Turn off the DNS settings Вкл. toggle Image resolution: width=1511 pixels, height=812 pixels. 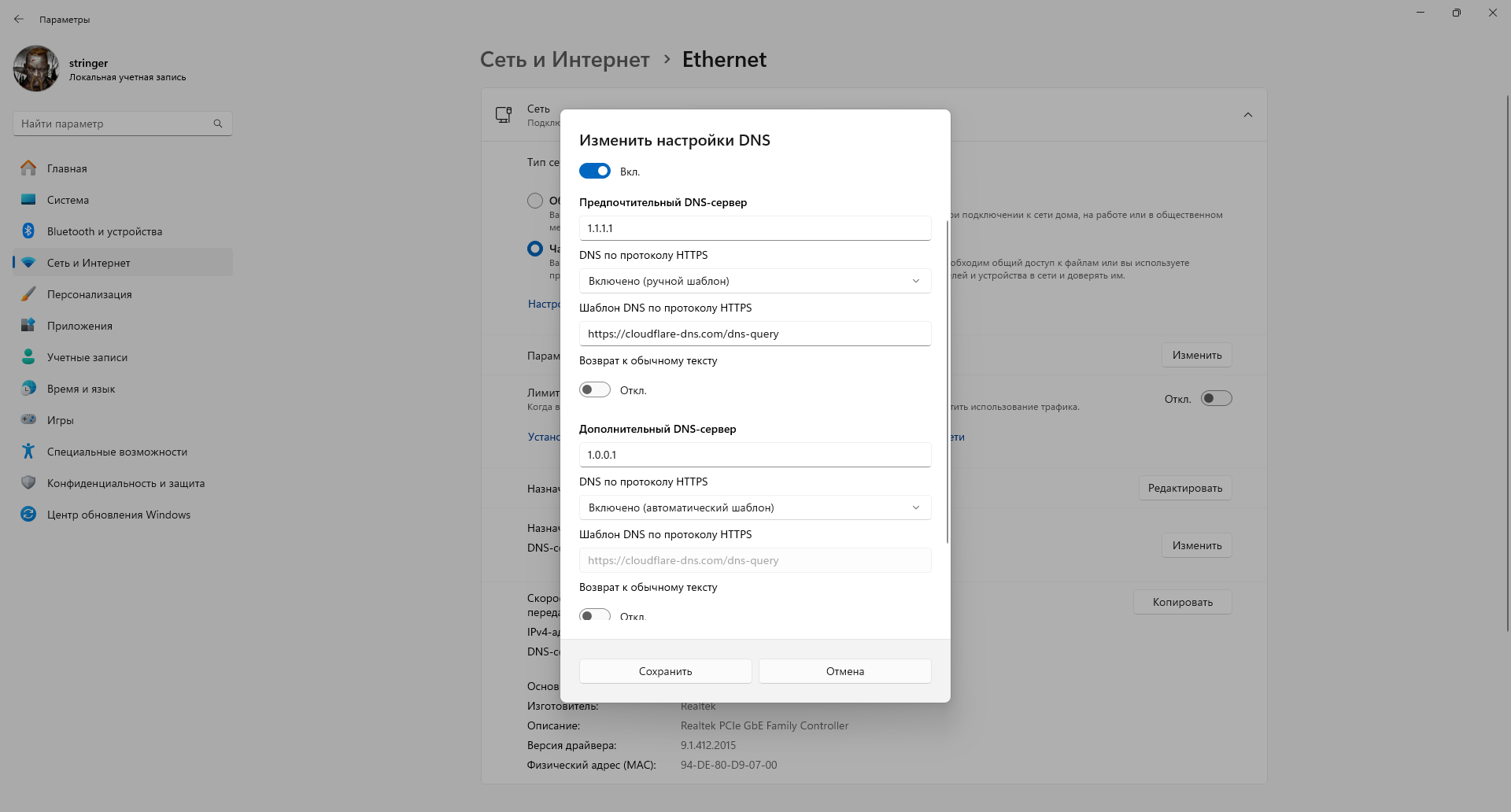point(595,172)
